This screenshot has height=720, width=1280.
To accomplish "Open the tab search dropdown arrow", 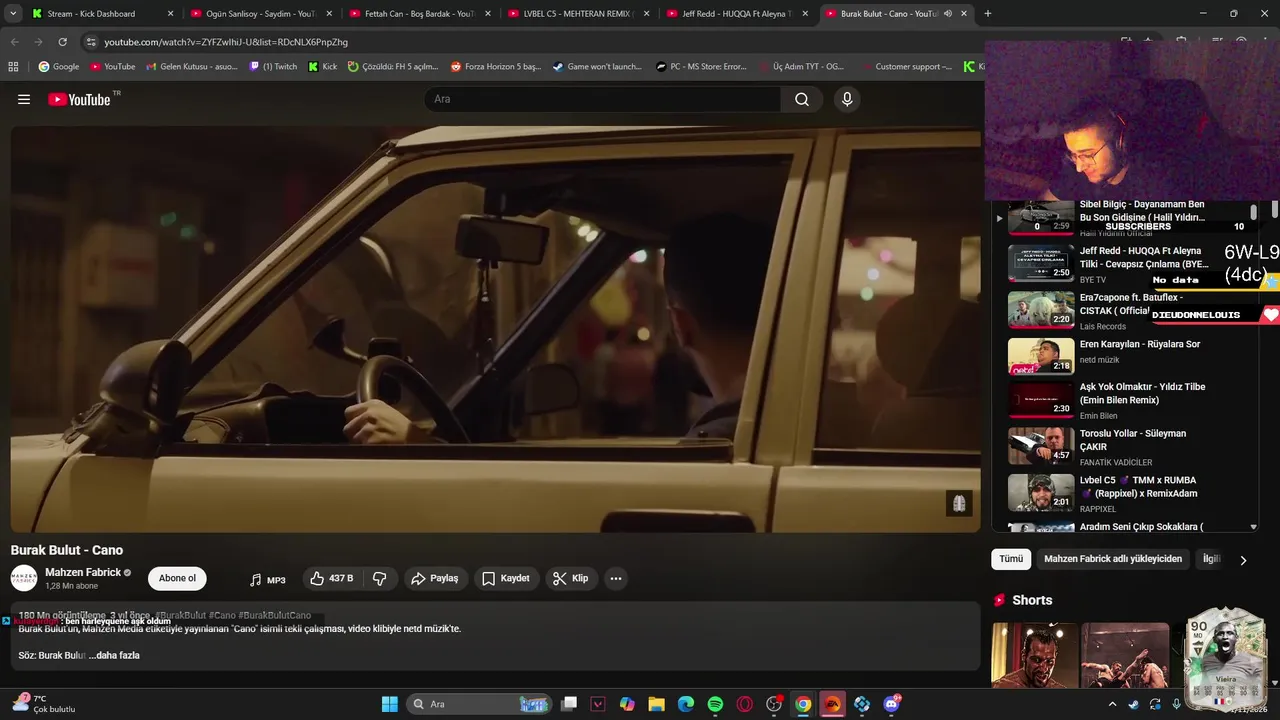I will (13, 14).
